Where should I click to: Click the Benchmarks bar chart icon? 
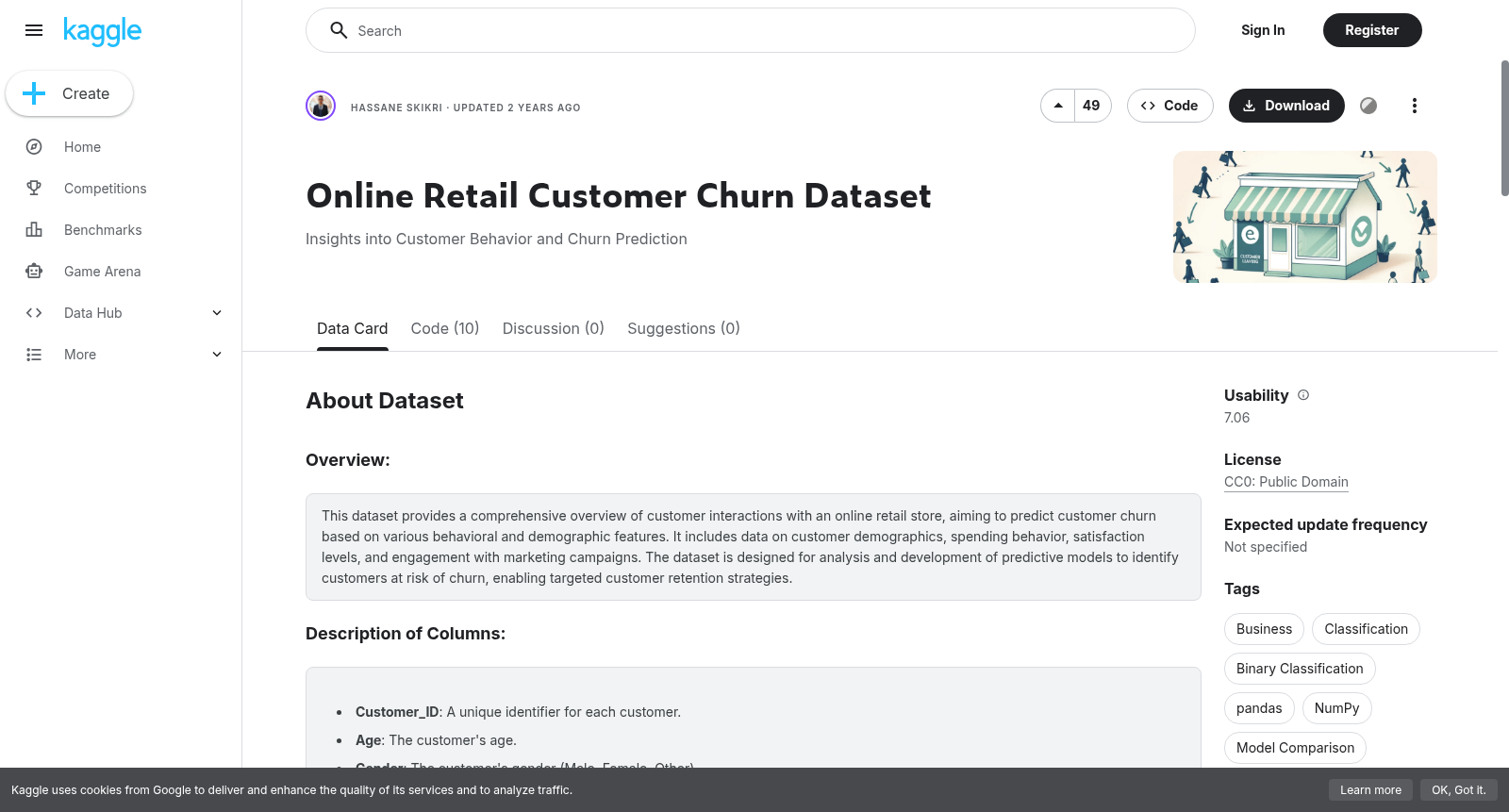34,230
